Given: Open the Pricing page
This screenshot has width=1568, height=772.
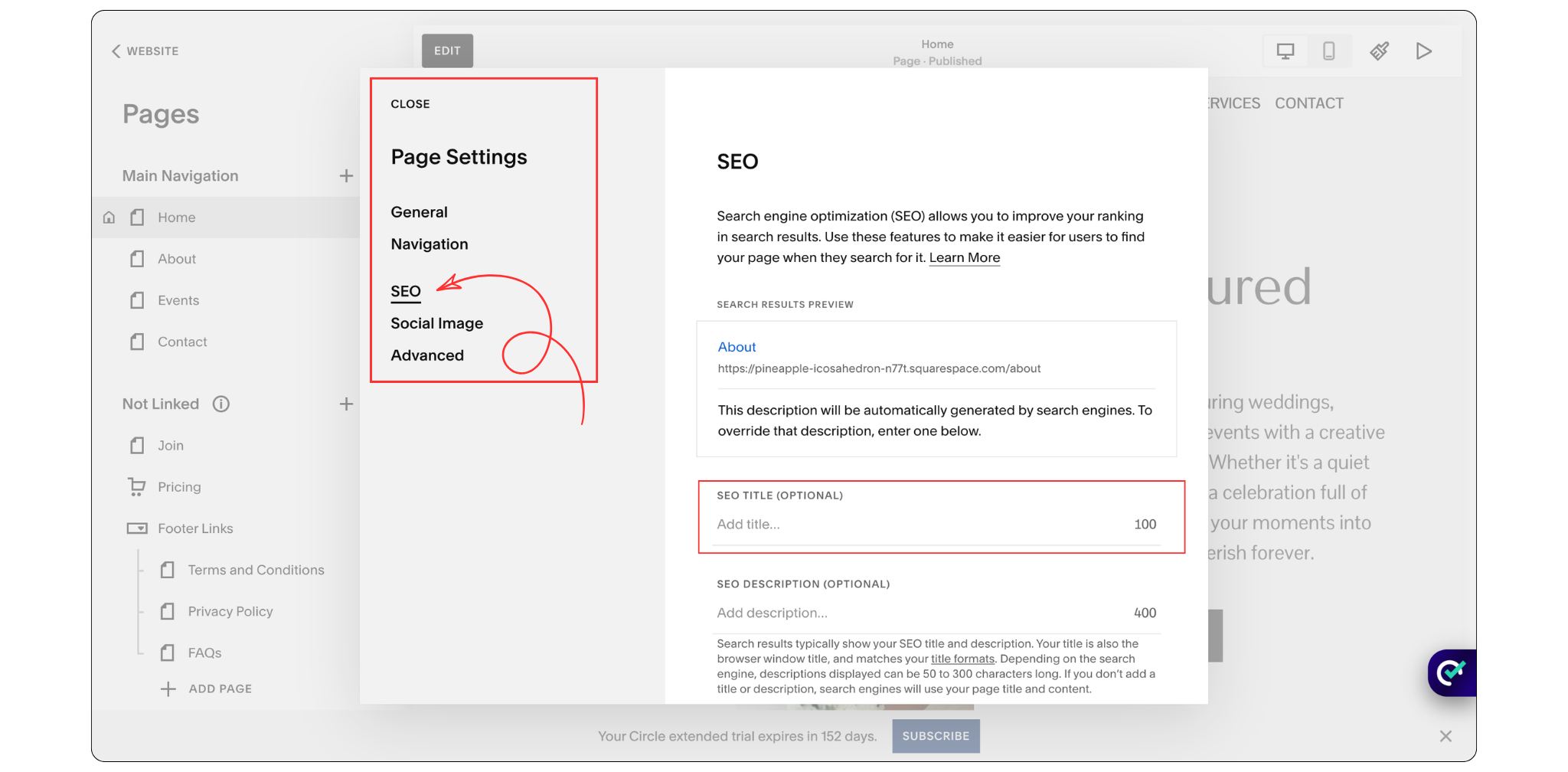Looking at the screenshot, I should (x=179, y=487).
